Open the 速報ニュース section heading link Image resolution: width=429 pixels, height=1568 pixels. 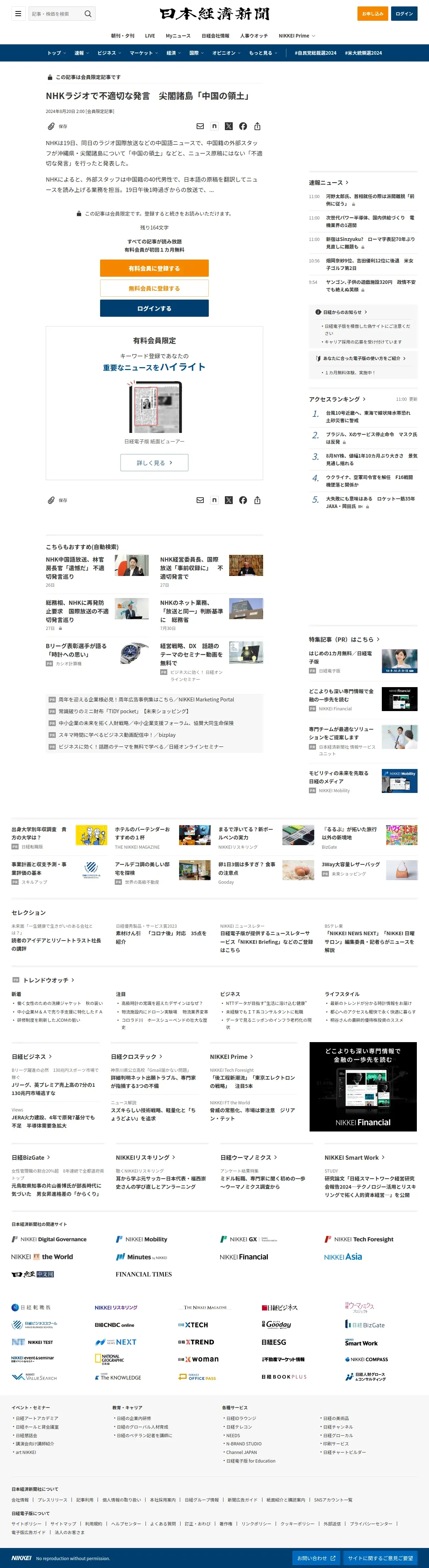(x=329, y=183)
